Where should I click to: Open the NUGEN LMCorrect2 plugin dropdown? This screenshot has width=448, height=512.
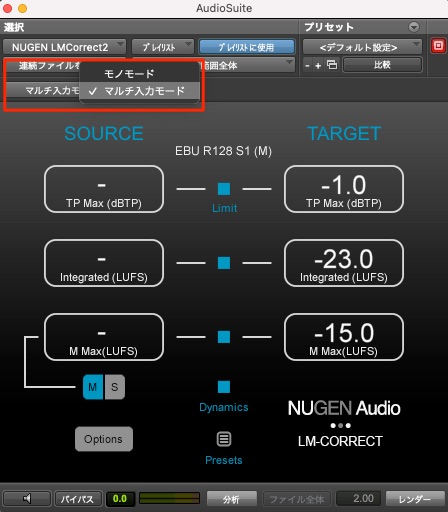(64, 47)
